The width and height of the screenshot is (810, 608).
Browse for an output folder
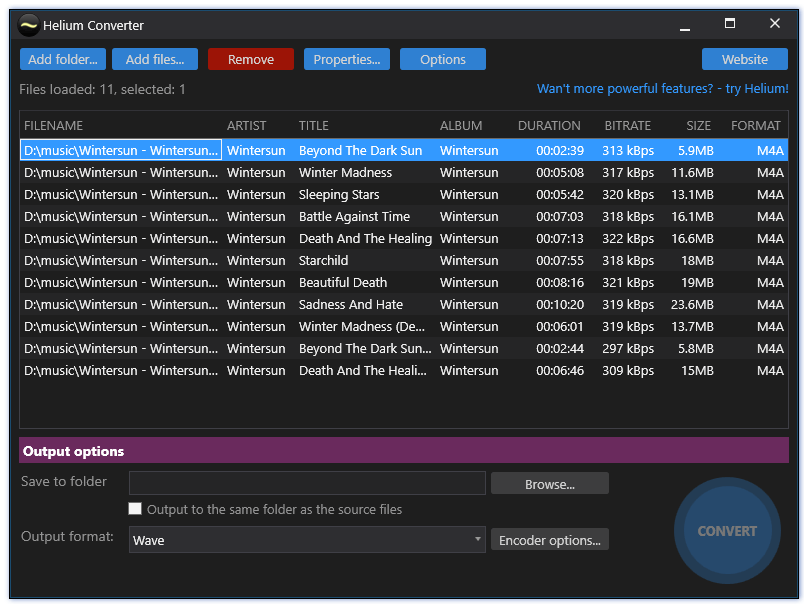pyautogui.click(x=550, y=484)
